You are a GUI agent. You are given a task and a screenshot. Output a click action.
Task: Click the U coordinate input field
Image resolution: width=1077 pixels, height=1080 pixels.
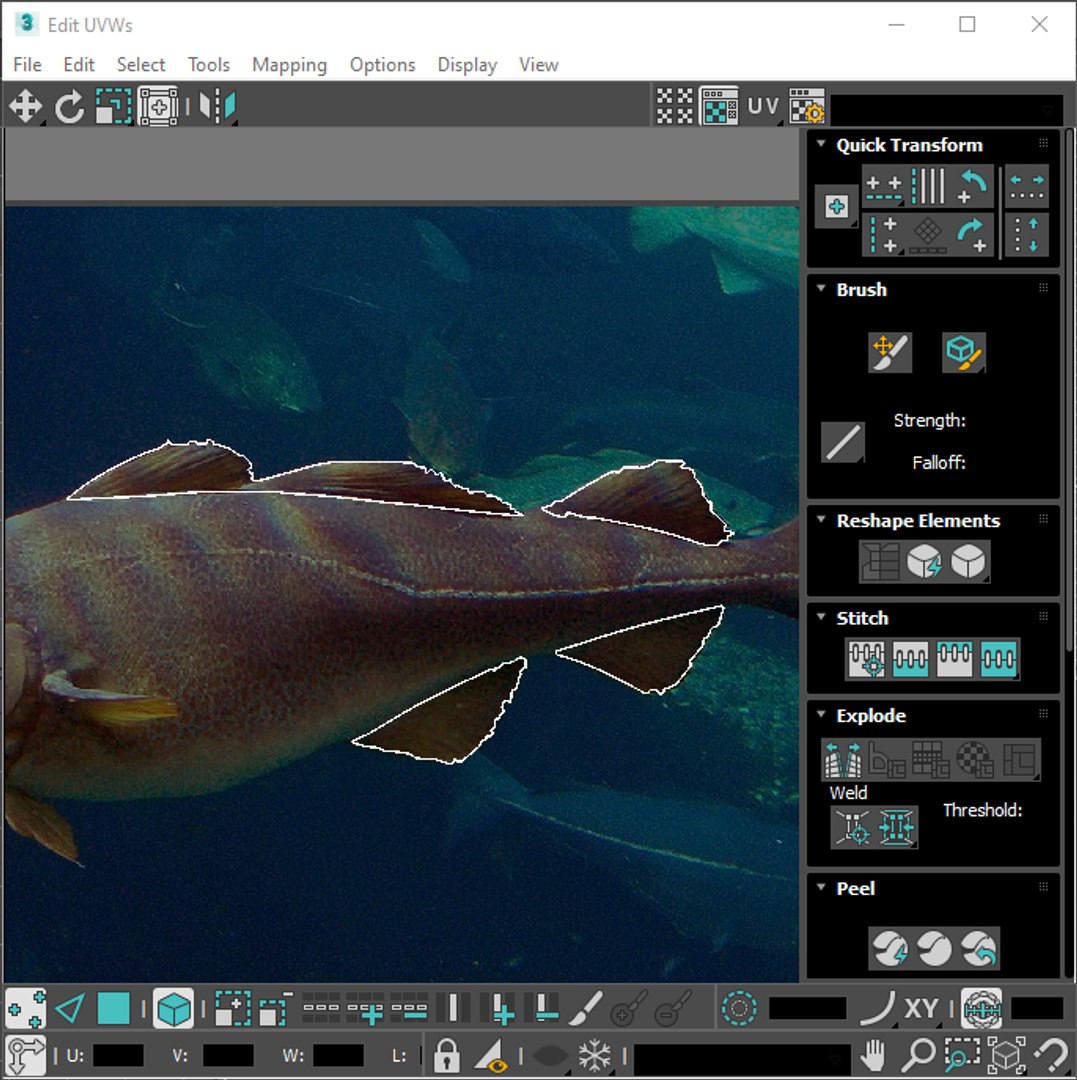(118, 1055)
